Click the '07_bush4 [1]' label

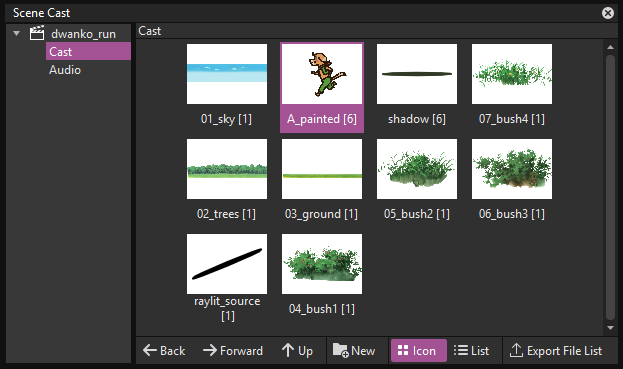(x=512, y=119)
